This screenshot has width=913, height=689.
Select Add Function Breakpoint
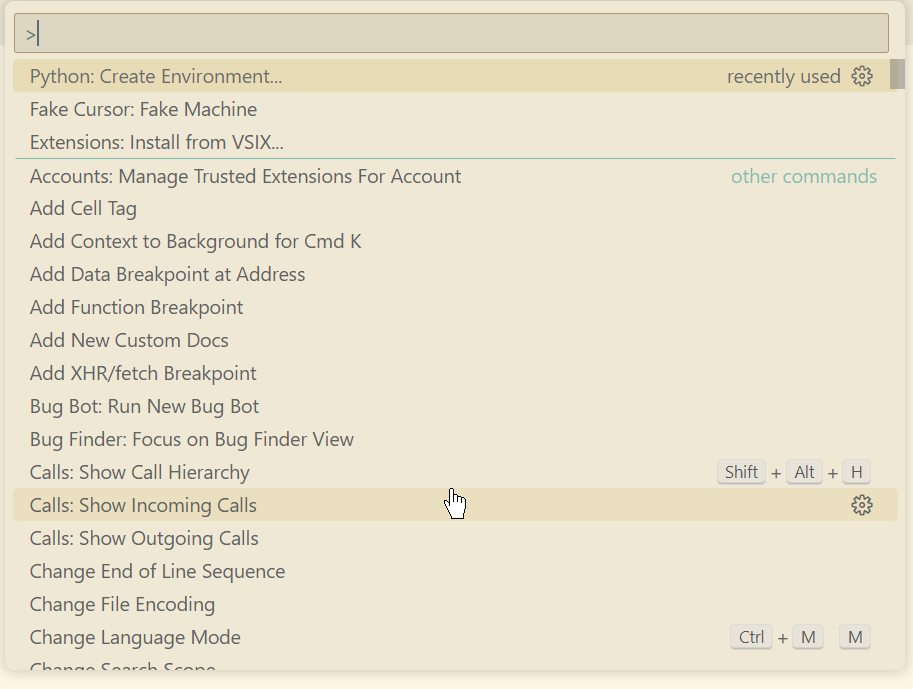(136, 308)
